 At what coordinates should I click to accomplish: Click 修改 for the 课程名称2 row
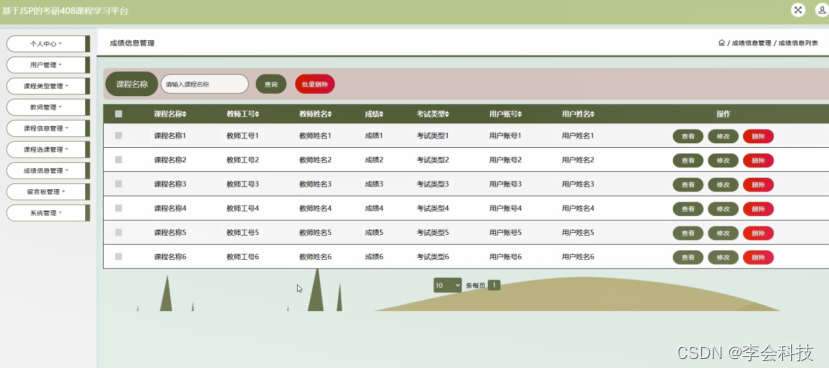pyautogui.click(x=723, y=161)
